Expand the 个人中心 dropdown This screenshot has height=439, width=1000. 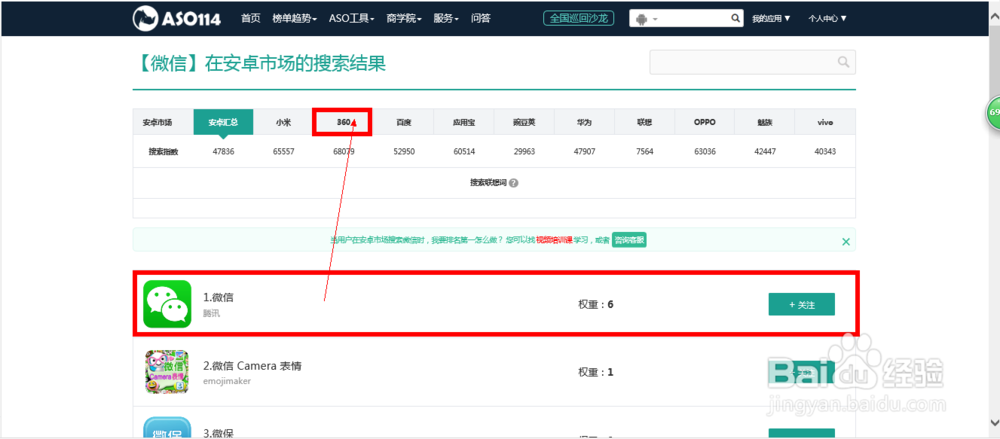827,19
